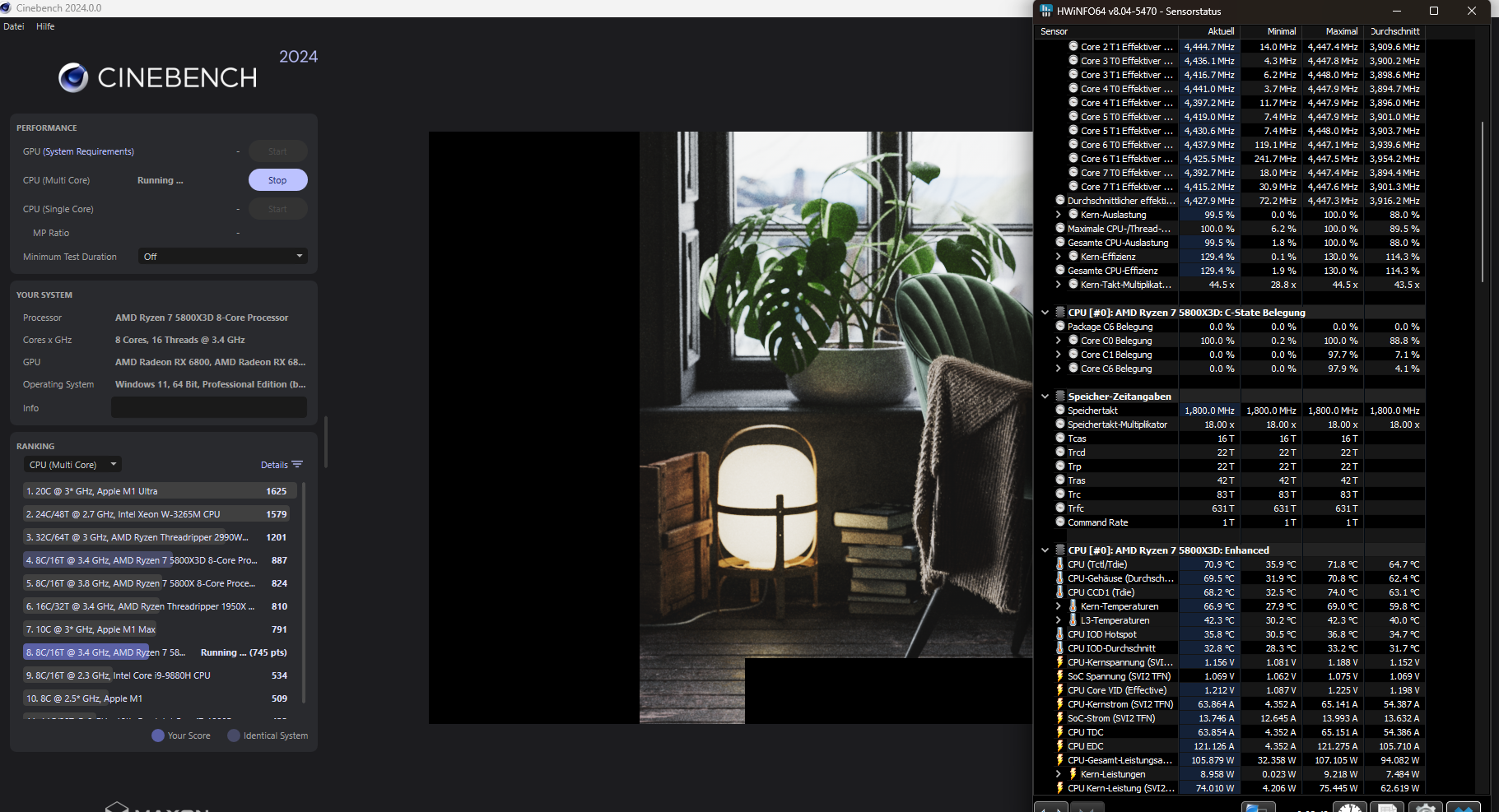1499x812 pixels.
Task: Click the GPU test Start button
Action: tap(277, 151)
